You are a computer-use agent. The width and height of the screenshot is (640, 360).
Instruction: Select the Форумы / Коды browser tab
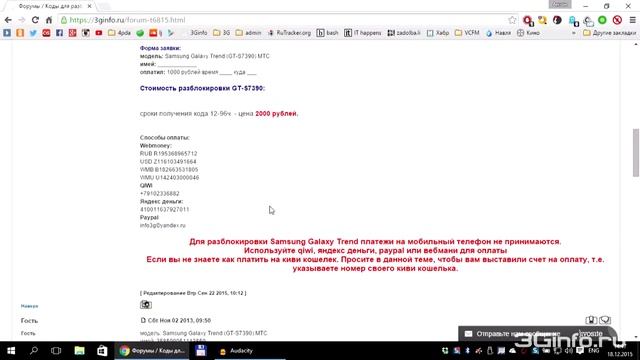[x=50, y=6]
